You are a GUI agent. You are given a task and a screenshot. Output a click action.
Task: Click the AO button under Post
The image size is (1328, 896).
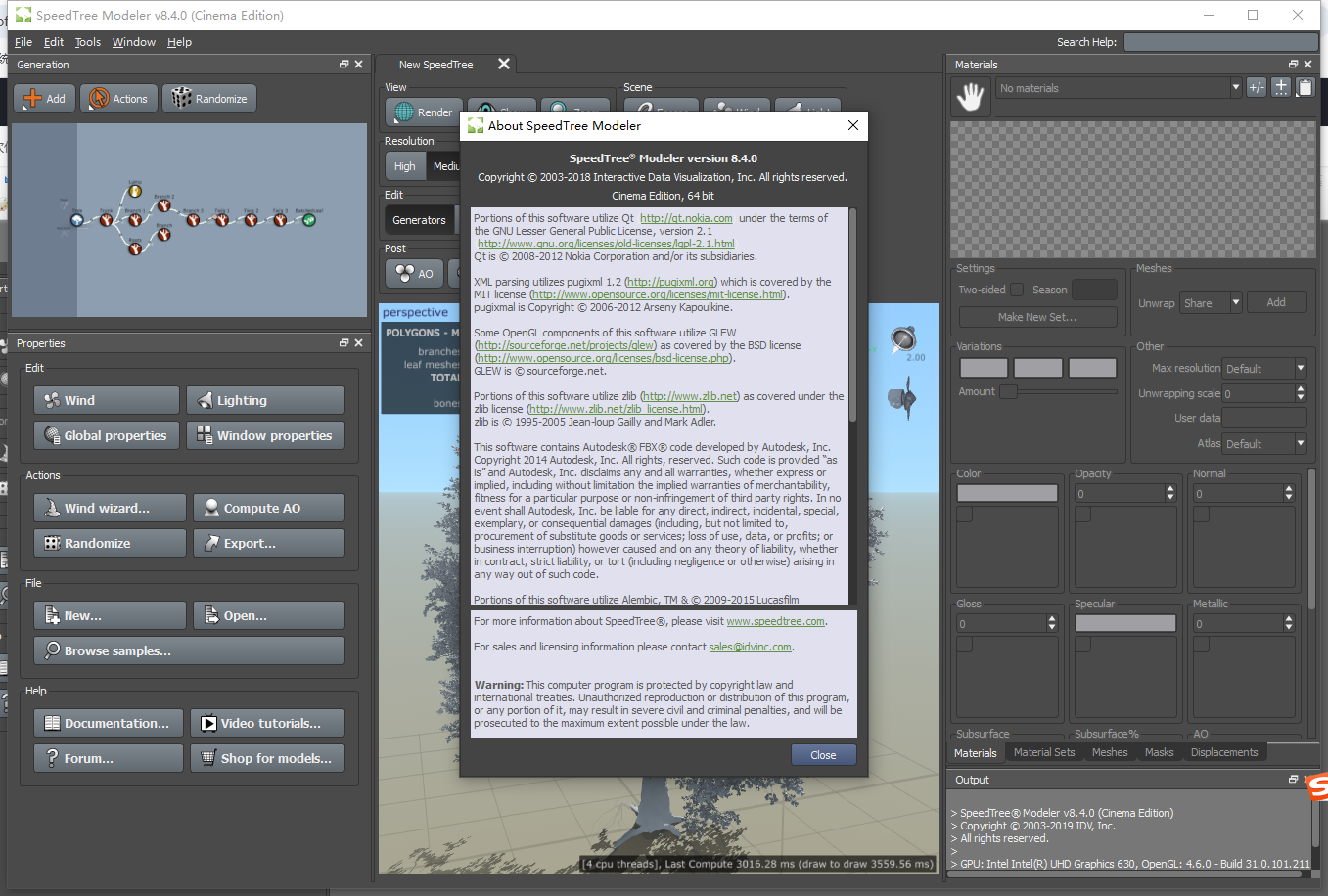pyautogui.click(x=415, y=274)
